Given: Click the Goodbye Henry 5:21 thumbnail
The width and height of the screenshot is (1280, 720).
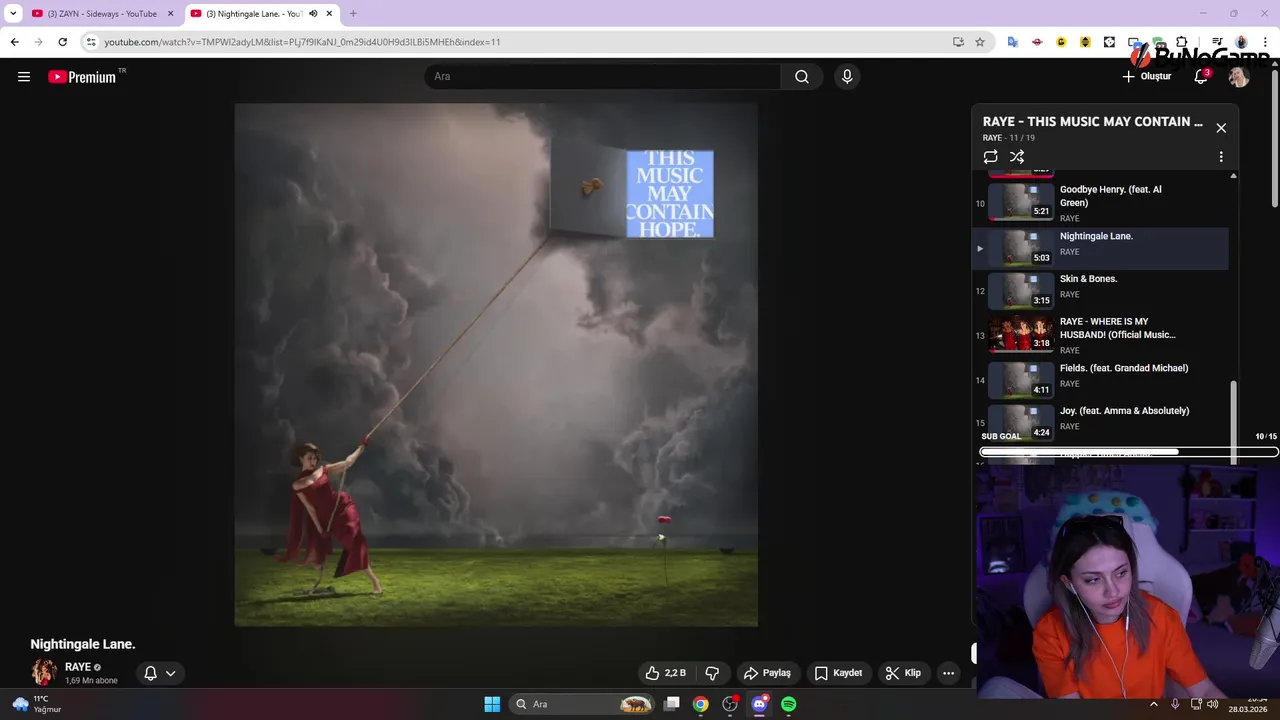Looking at the screenshot, I should click(x=1021, y=202).
